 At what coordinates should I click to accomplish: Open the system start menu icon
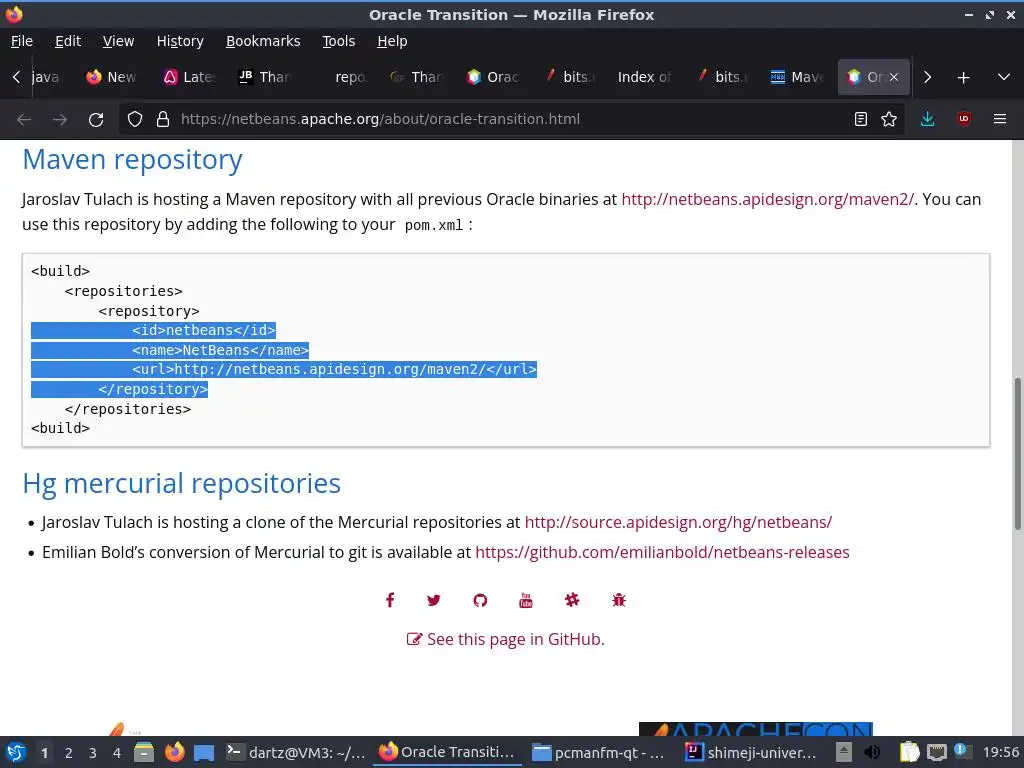(16, 753)
